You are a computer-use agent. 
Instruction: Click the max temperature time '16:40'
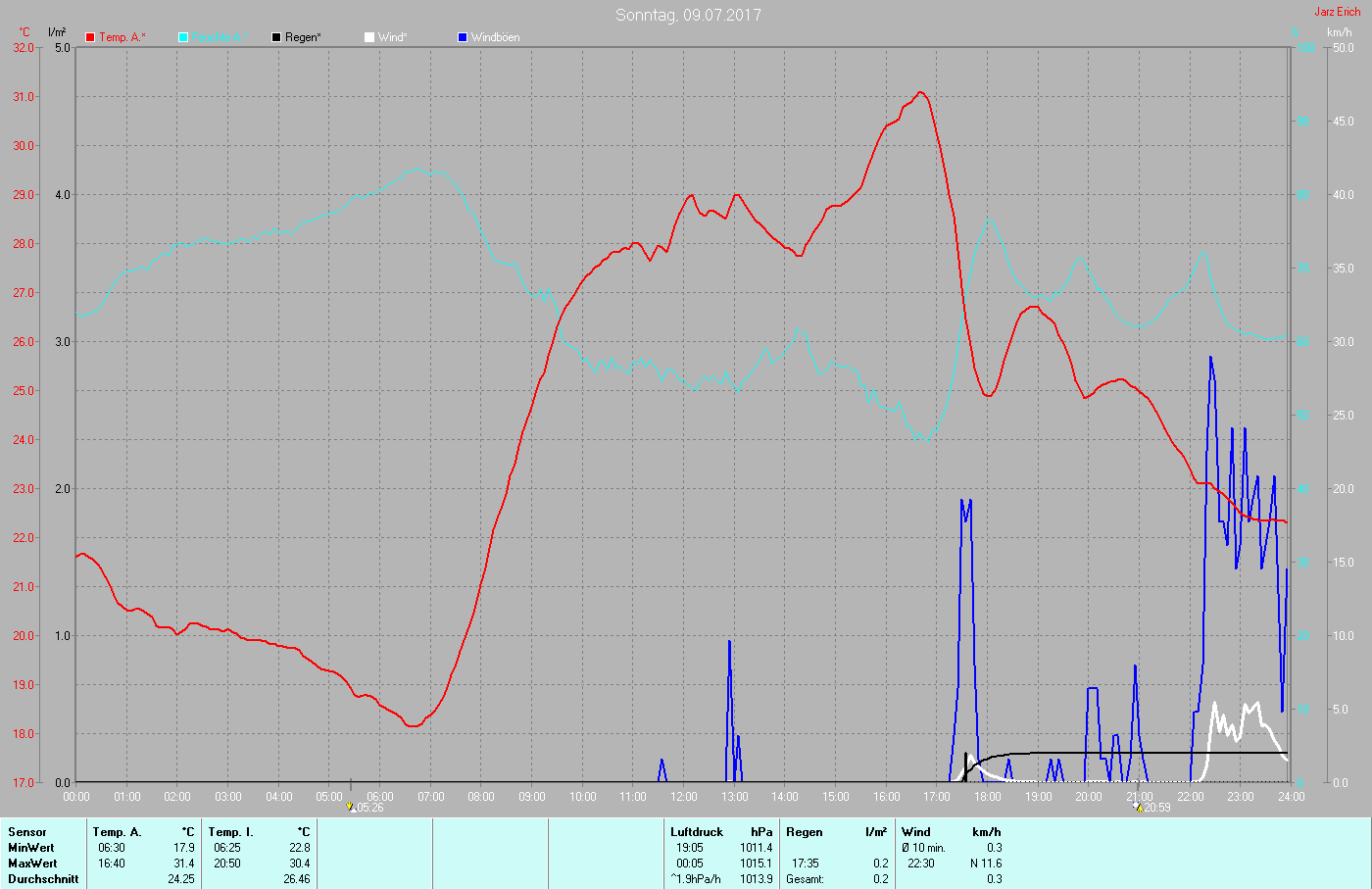(112, 864)
